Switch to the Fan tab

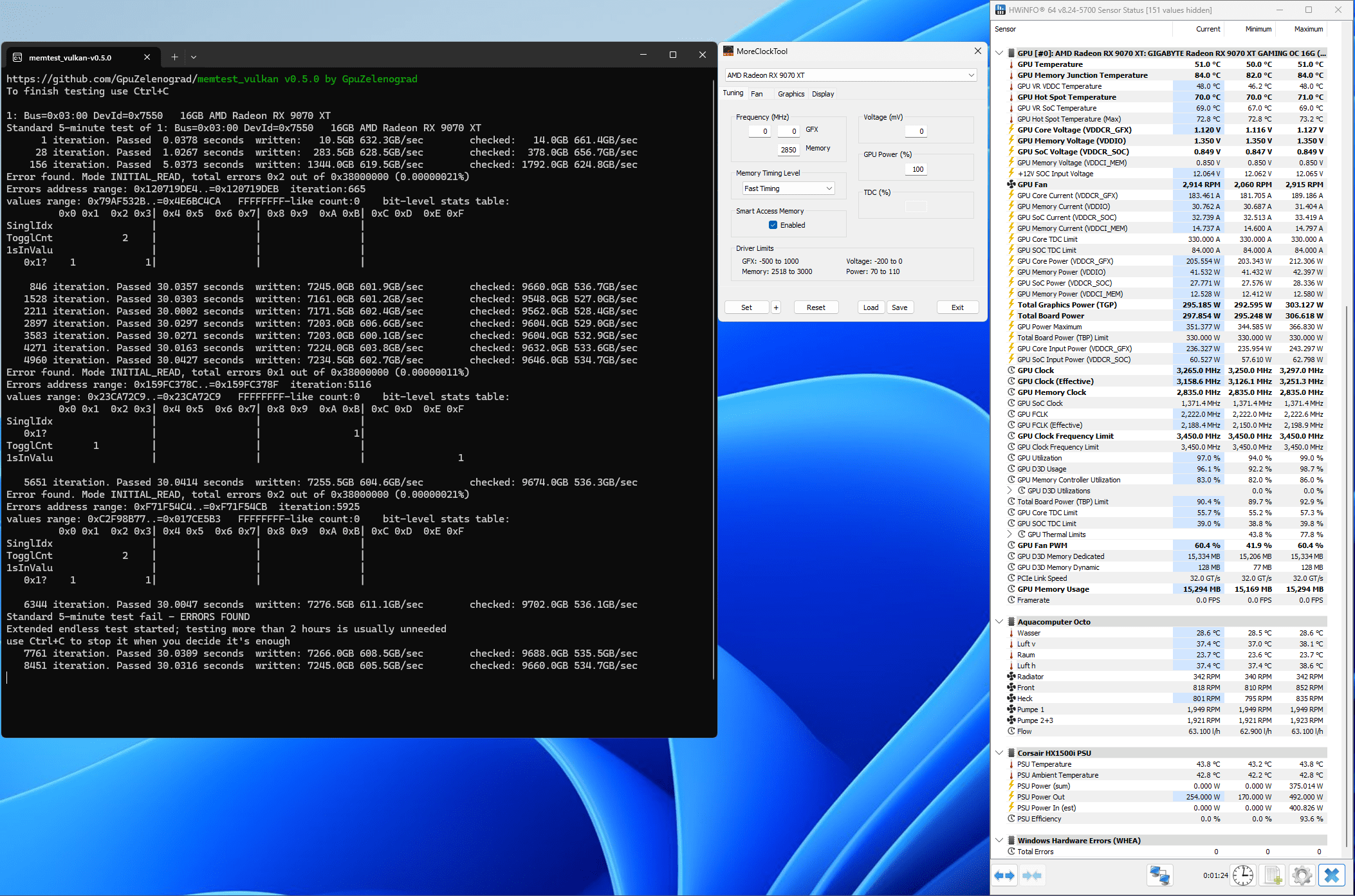(757, 94)
